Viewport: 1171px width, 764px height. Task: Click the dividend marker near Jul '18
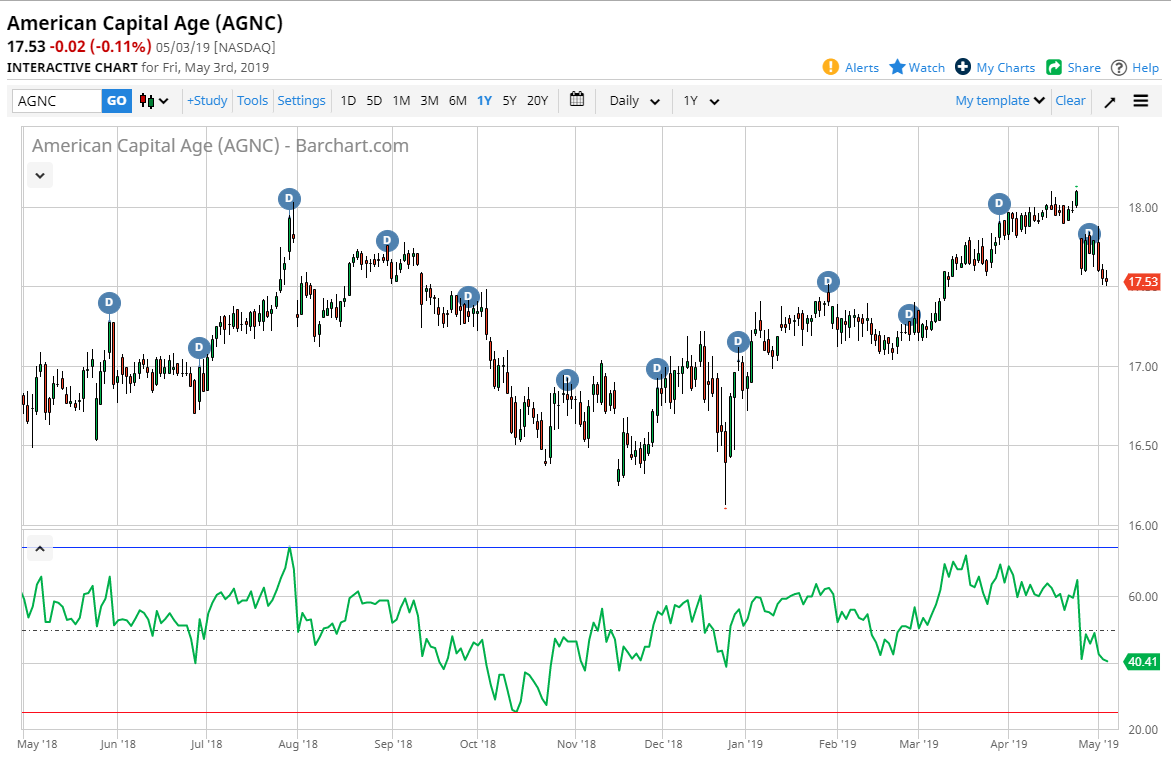[x=199, y=347]
